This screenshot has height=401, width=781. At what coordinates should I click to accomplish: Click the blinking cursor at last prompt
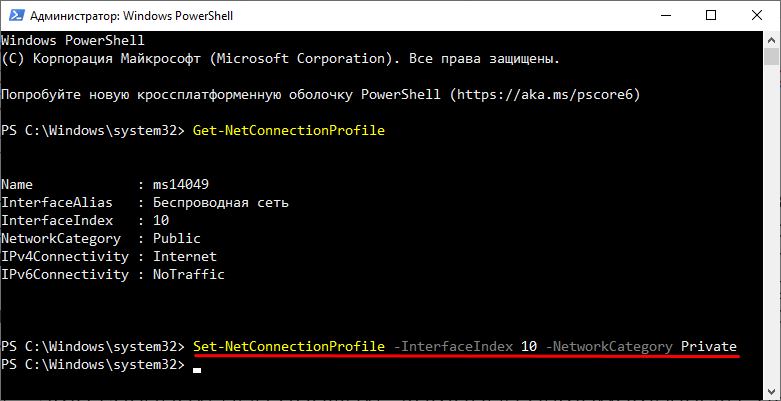197,371
